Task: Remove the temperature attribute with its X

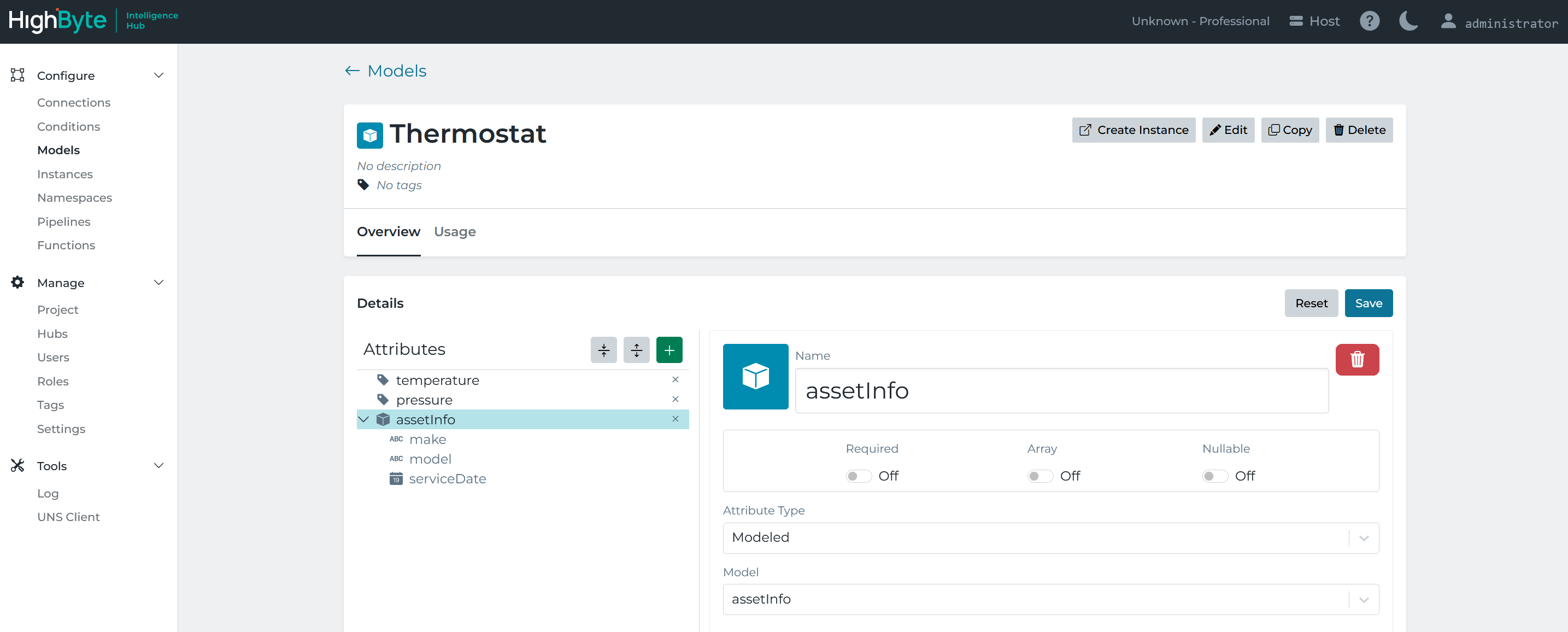Action: coord(675,379)
